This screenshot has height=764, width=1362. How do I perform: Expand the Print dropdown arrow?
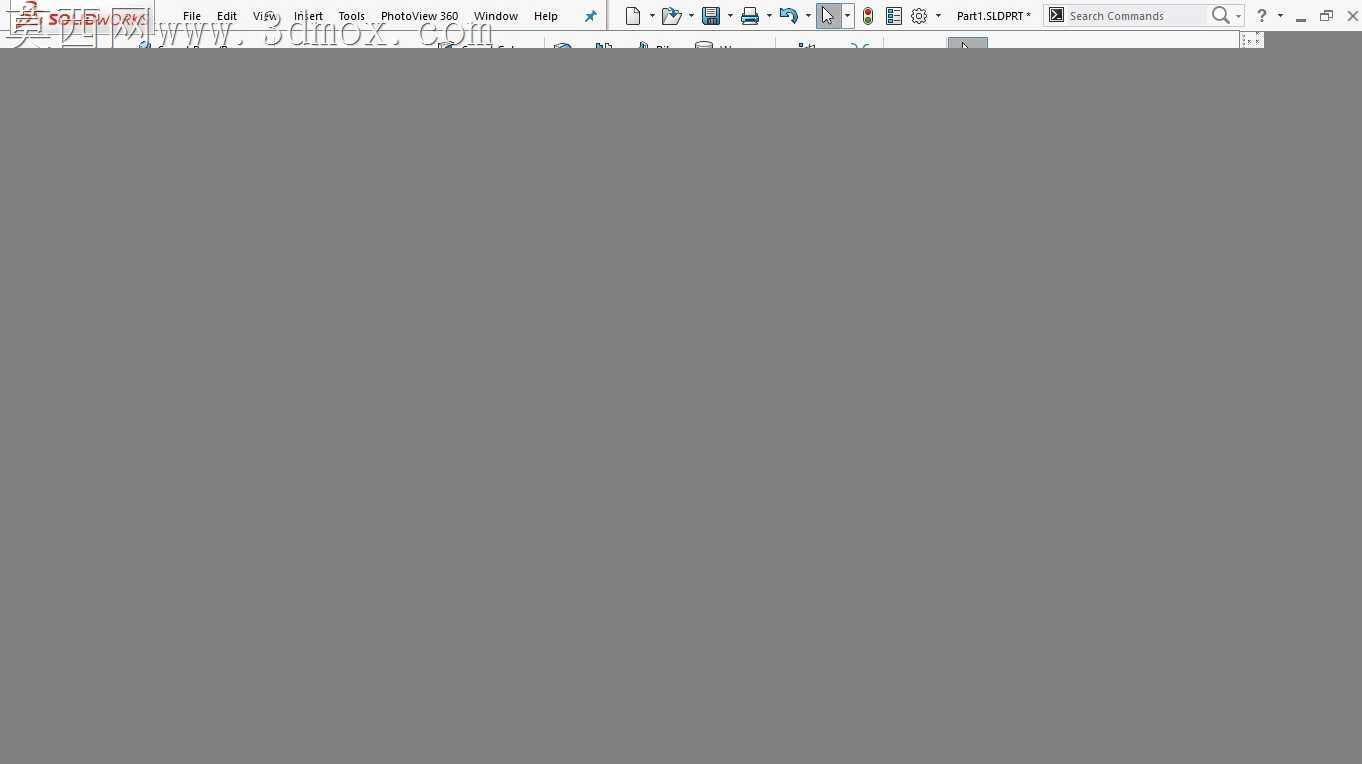769,16
